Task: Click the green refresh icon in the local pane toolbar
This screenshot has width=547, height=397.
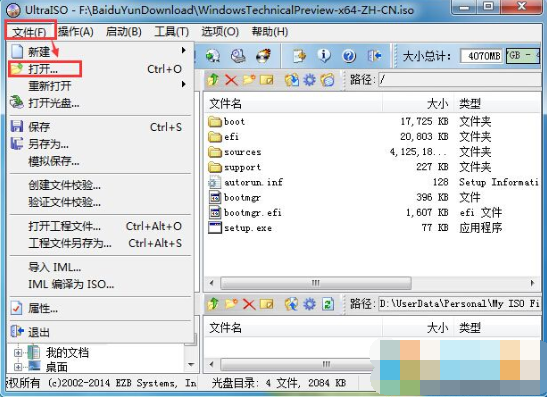Action: coord(328,304)
